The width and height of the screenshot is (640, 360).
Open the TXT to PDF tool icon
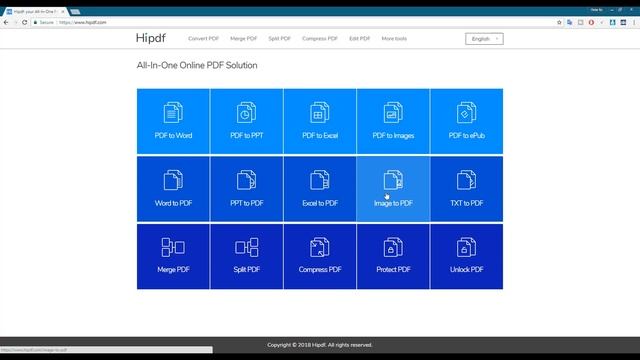[x=467, y=180]
